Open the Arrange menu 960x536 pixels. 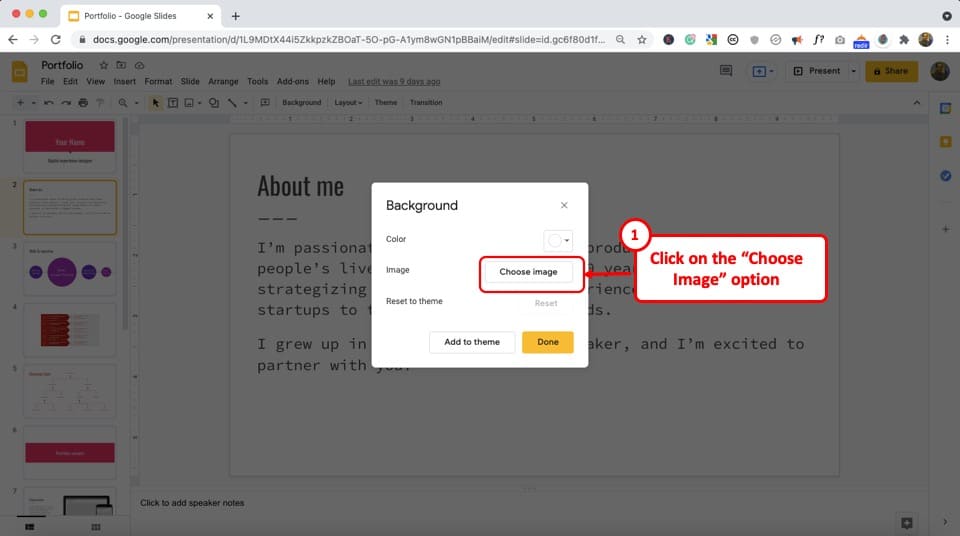pyautogui.click(x=223, y=81)
